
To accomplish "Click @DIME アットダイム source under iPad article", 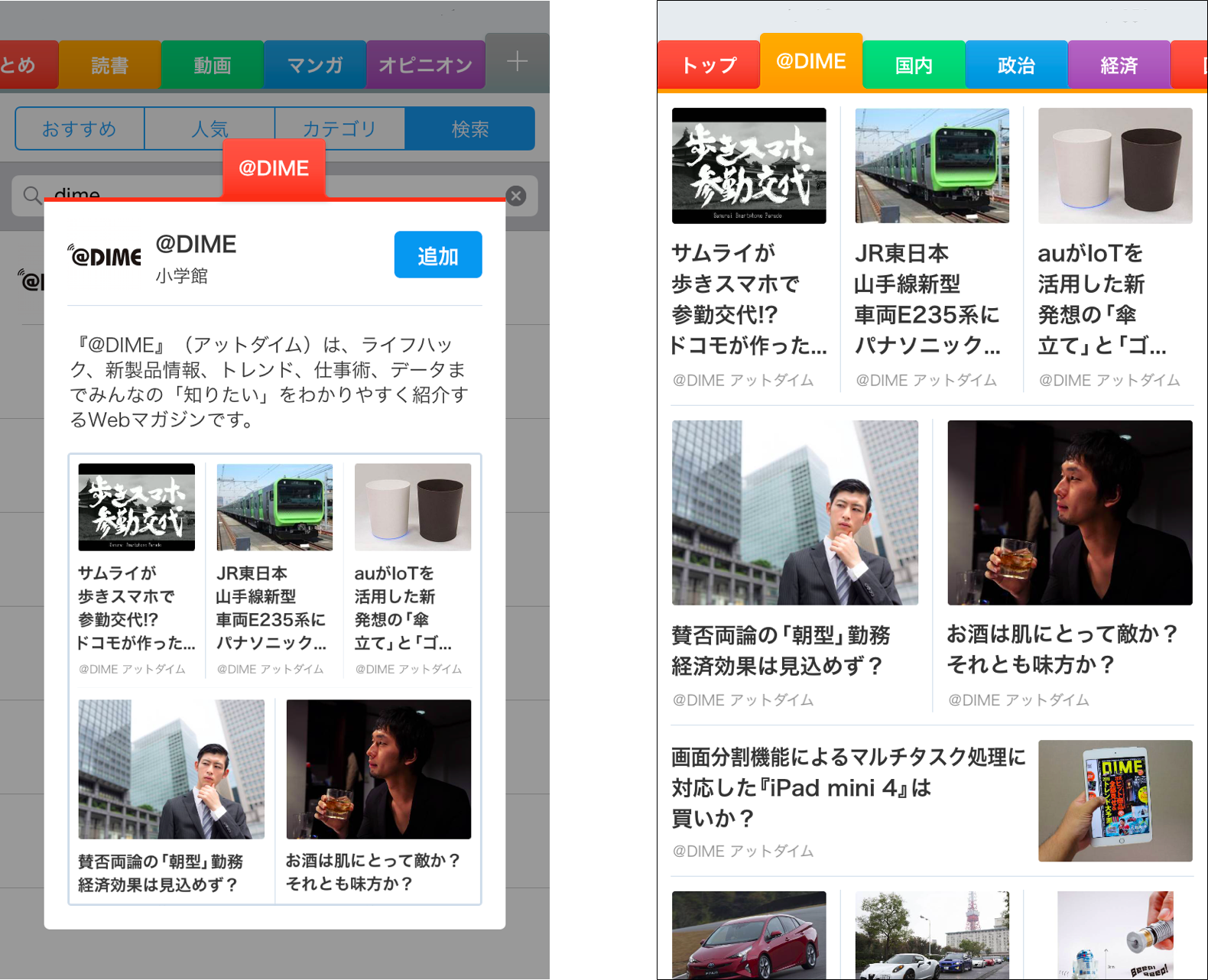I will coord(743,851).
